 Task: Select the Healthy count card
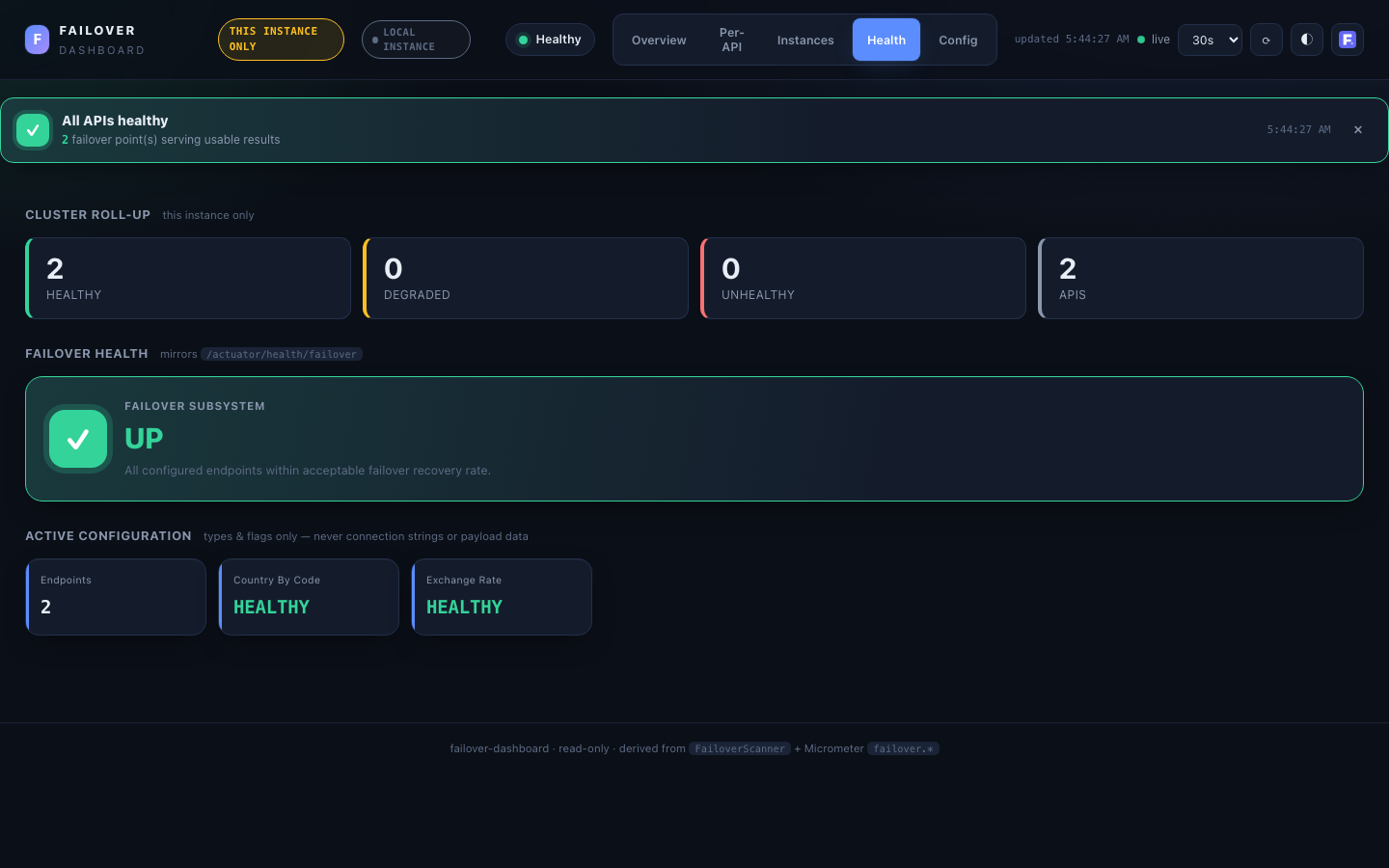(x=188, y=278)
